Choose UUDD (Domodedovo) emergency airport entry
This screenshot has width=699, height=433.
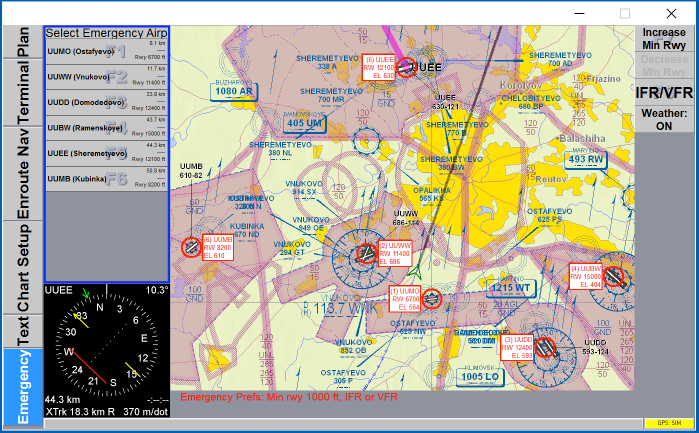pyautogui.click(x=106, y=102)
